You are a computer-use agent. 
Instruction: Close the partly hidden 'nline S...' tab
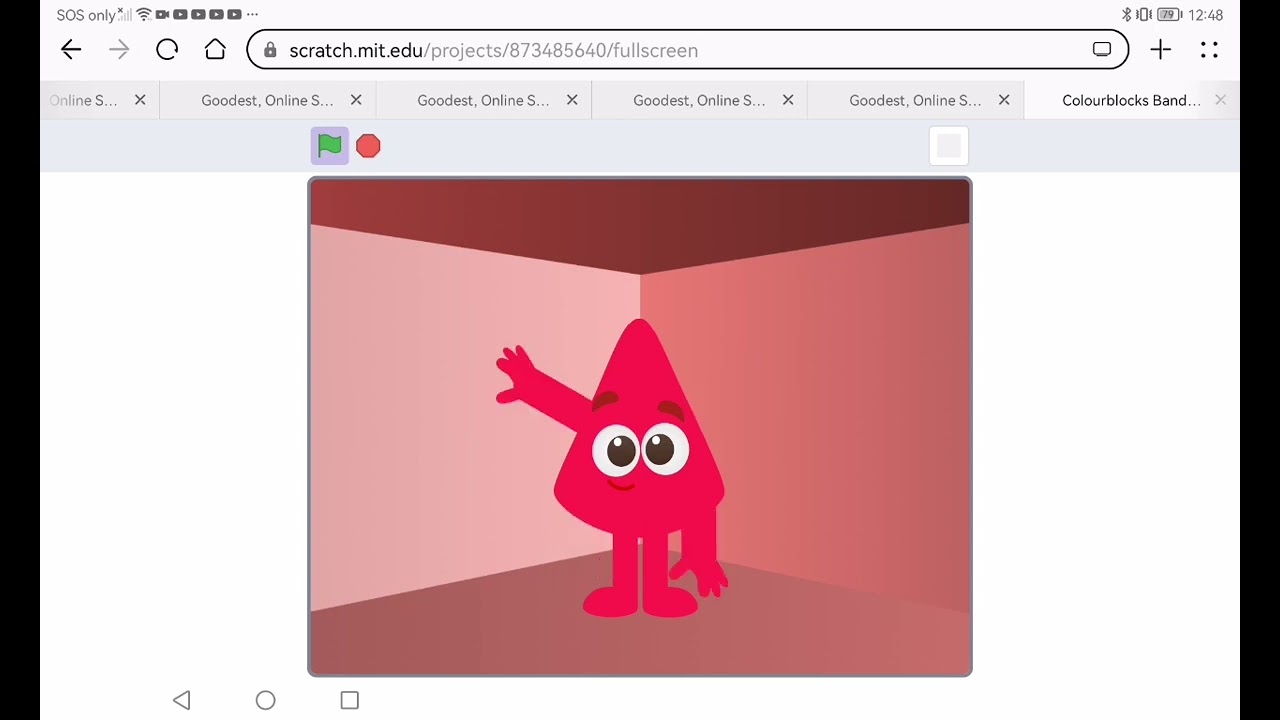[140, 100]
